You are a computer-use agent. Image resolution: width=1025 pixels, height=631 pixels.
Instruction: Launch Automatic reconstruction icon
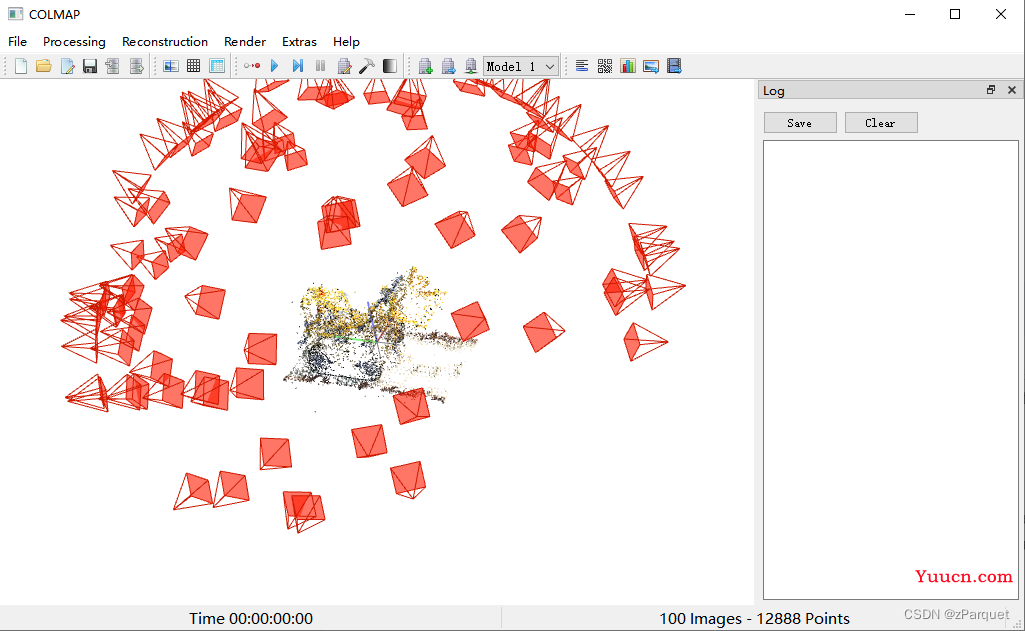pos(252,66)
